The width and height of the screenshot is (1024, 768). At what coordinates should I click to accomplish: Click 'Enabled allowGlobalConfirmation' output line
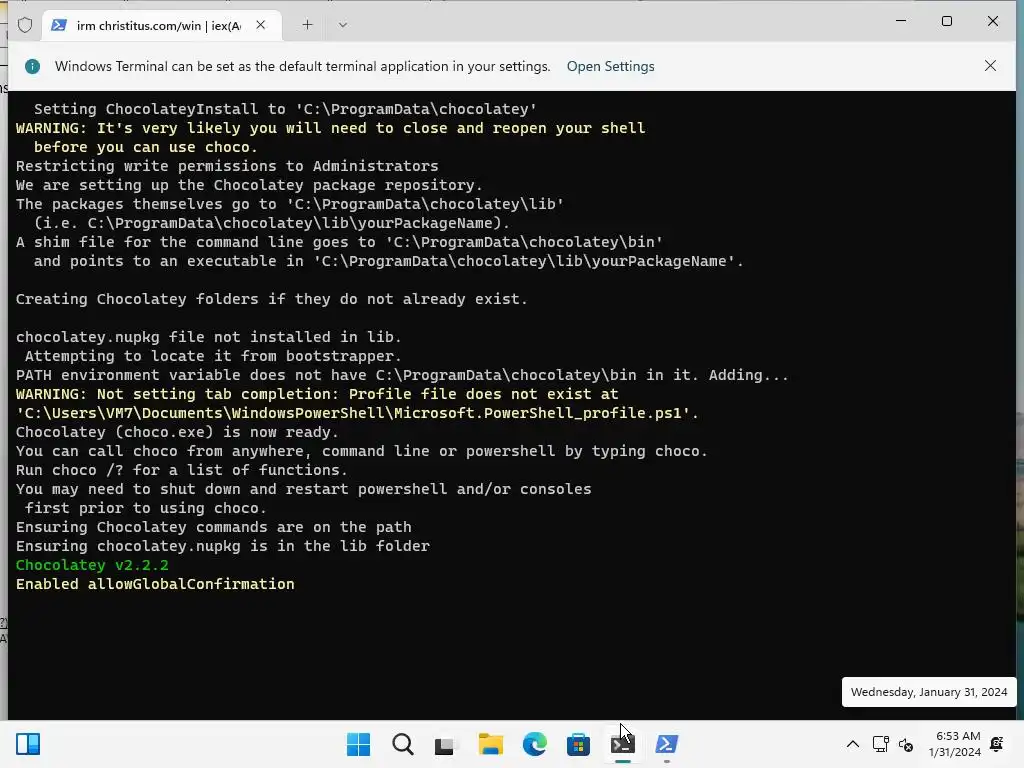point(155,584)
